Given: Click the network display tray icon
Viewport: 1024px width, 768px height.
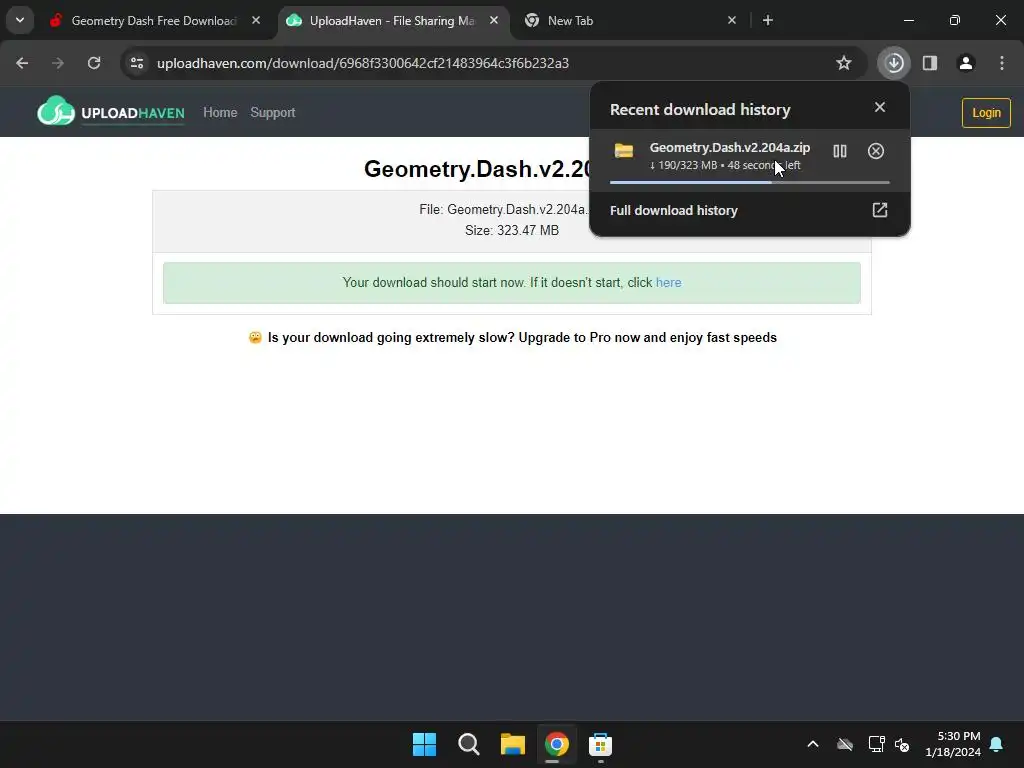Looking at the screenshot, I should coord(876,744).
